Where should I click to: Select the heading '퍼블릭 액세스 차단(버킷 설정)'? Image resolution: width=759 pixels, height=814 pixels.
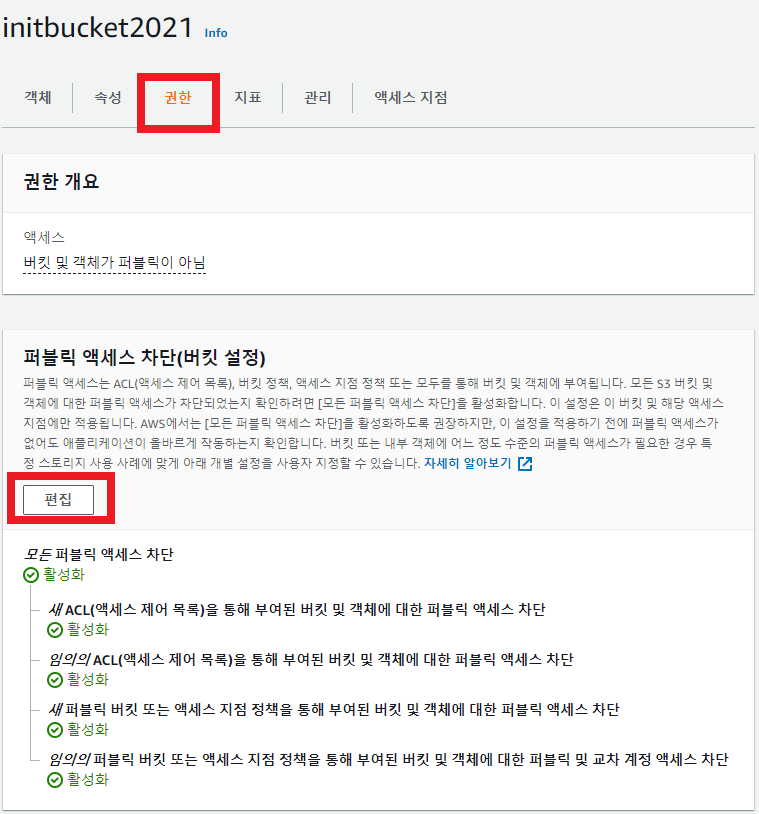[144, 357]
